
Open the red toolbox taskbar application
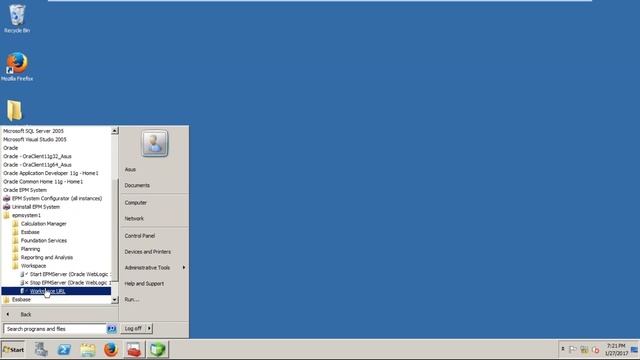(x=134, y=350)
